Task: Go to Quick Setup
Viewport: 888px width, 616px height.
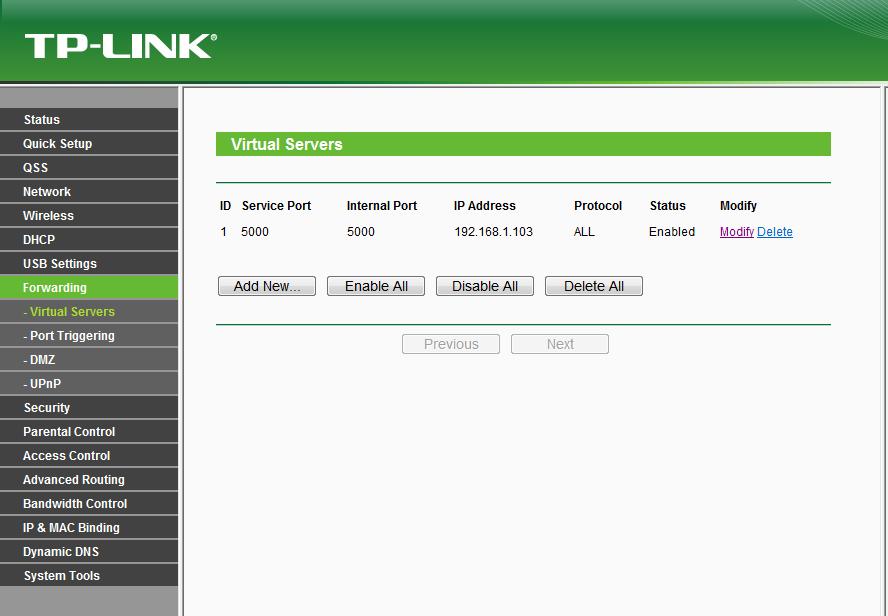Action: [57, 144]
